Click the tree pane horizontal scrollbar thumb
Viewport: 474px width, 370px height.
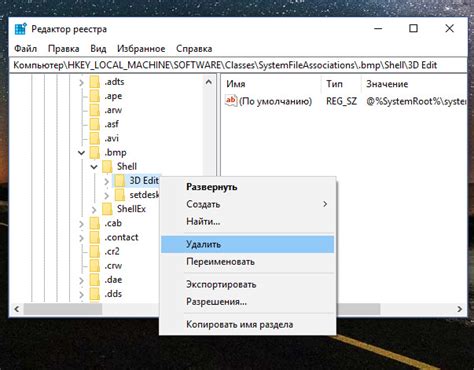click(x=63, y=309)
